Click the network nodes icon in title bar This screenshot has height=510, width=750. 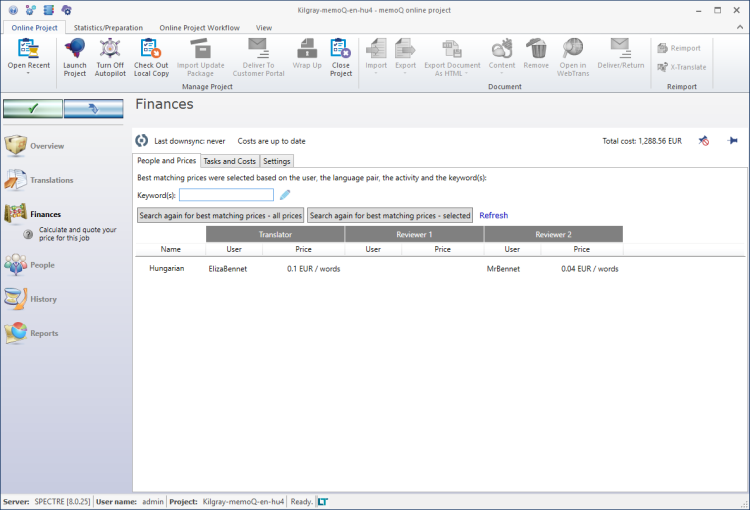[x=31, y=10]
